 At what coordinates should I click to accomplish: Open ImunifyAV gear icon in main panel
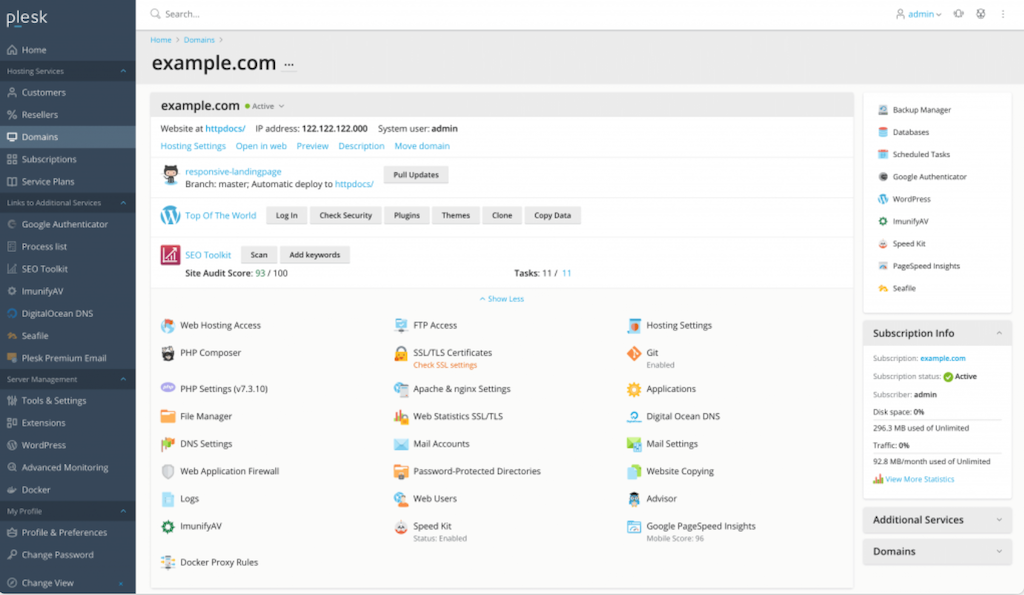[x=168, y=526]
